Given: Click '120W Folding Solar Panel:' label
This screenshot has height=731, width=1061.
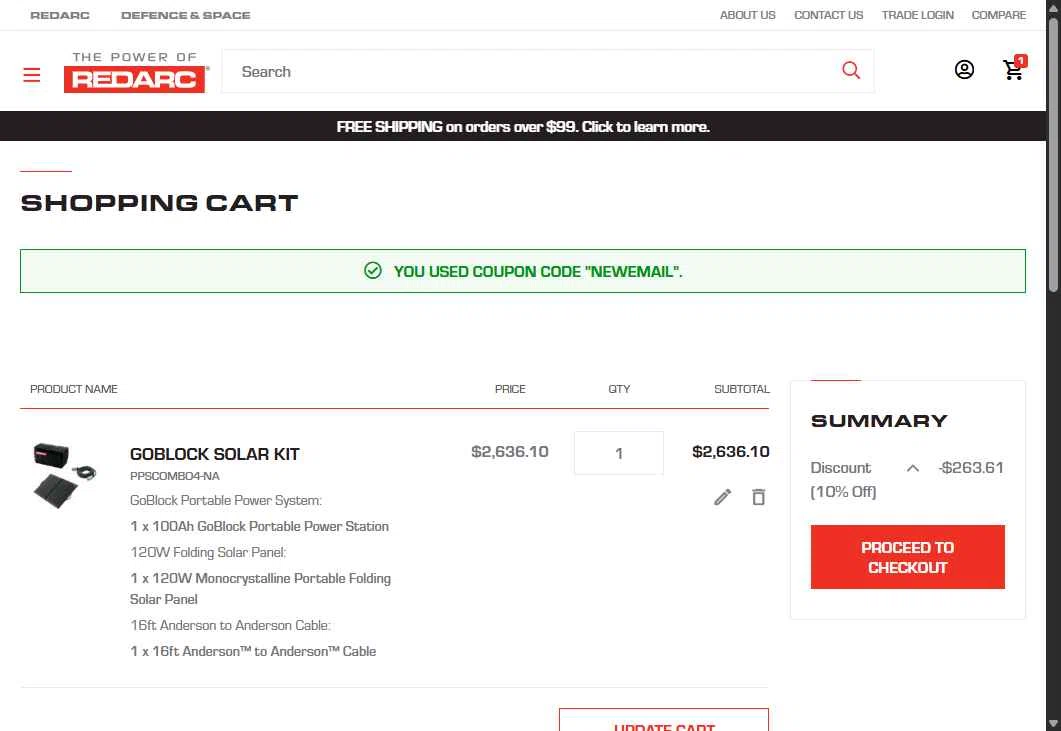Looking at the screenshot, I should 208,552.
